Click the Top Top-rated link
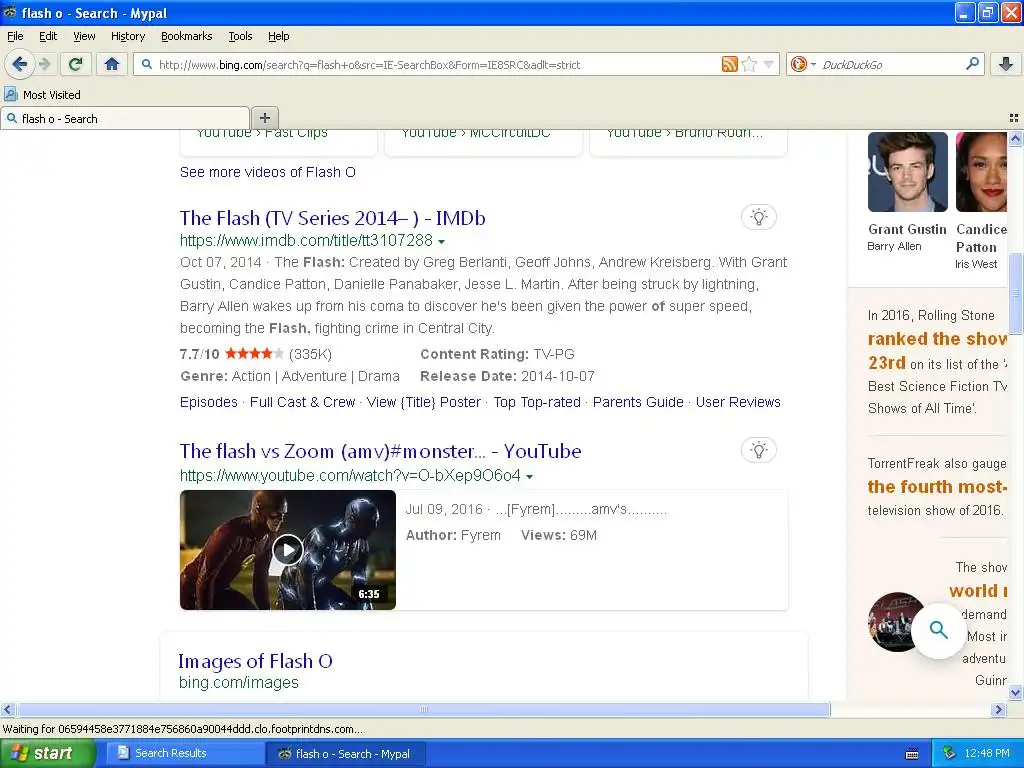 click(x=537, y=402)
